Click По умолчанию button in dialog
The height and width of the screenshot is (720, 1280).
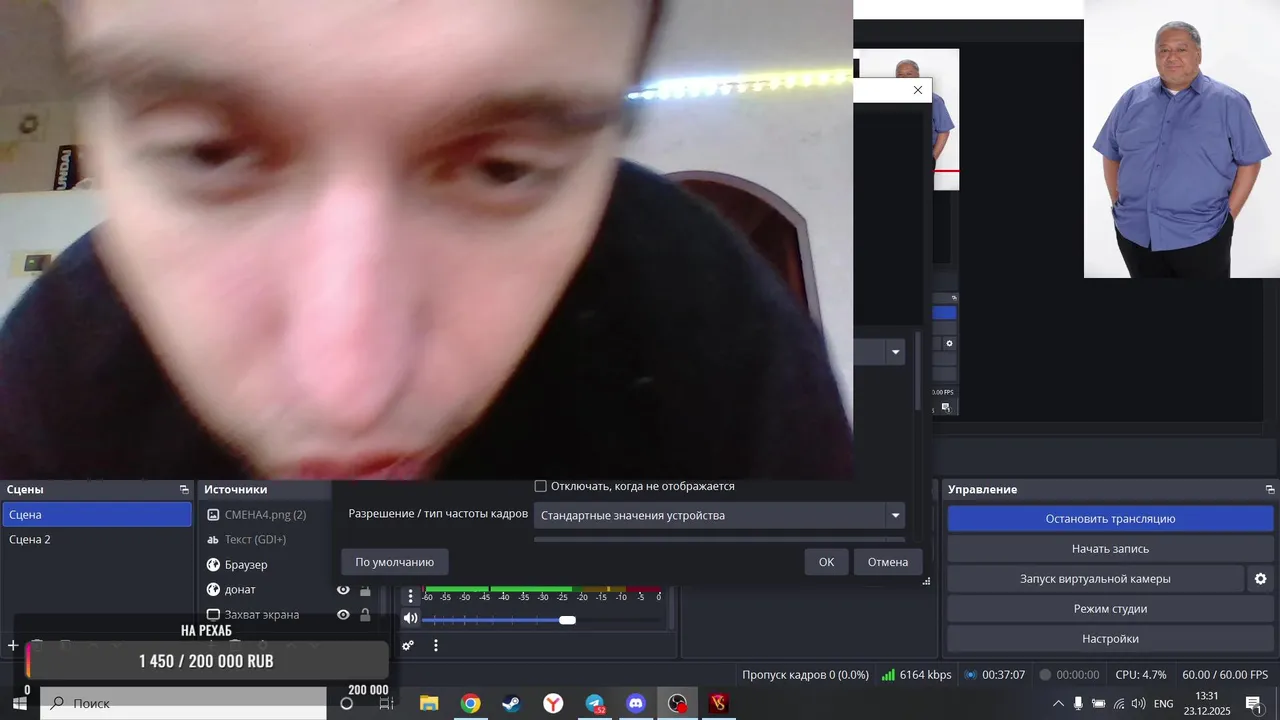tap(395, 562)
